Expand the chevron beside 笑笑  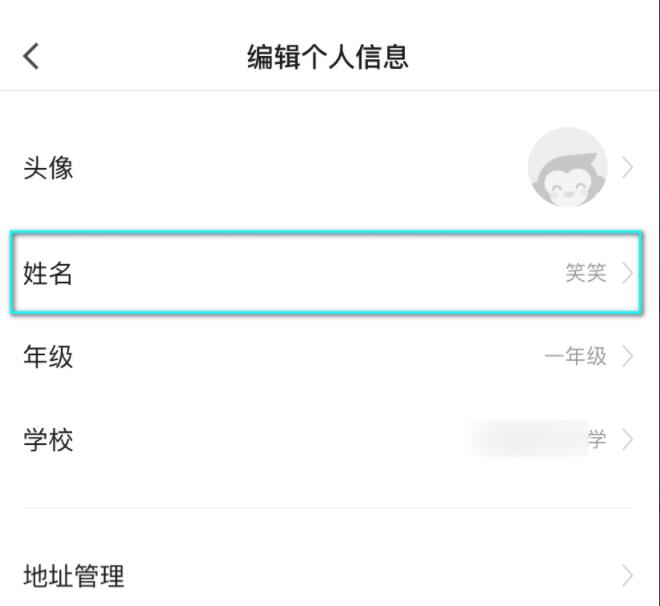point(628,273)
